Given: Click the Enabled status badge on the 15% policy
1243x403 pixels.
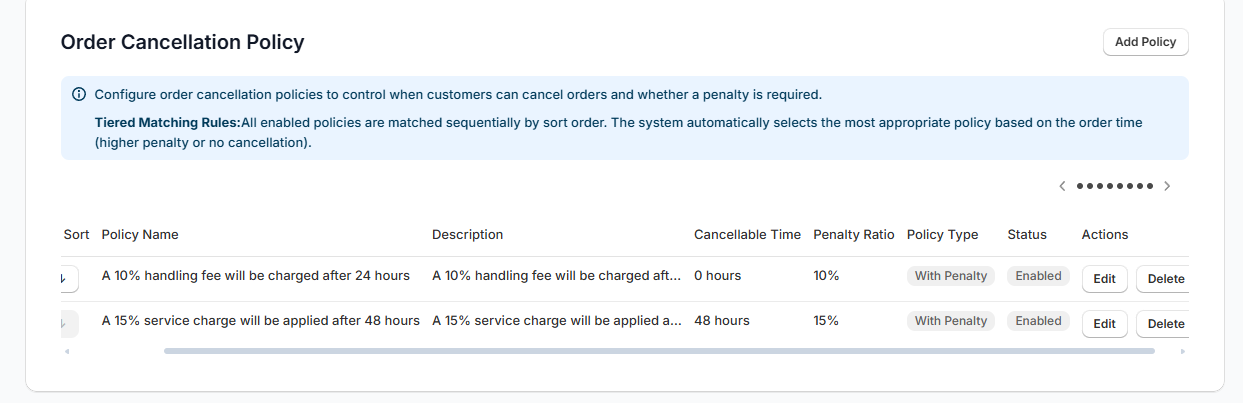Looking at the screenshot, I should click(x=1038, y=321).
